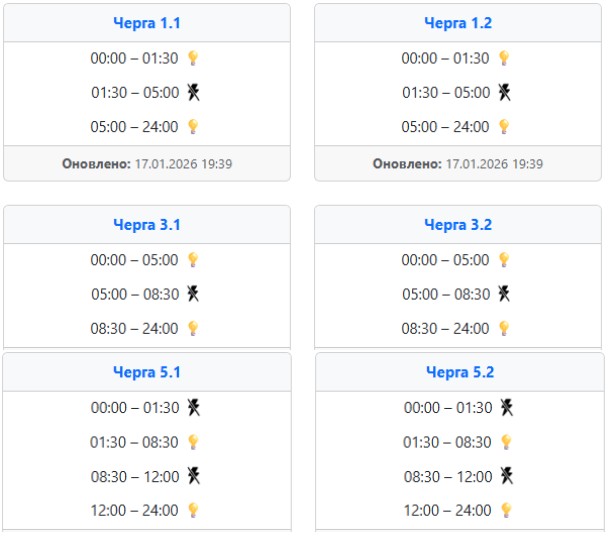
Task: Click lightbulb icon beside 12:00–24:00 in Черга 5.2
Action: pyautogui.click(x=507, y=510)
